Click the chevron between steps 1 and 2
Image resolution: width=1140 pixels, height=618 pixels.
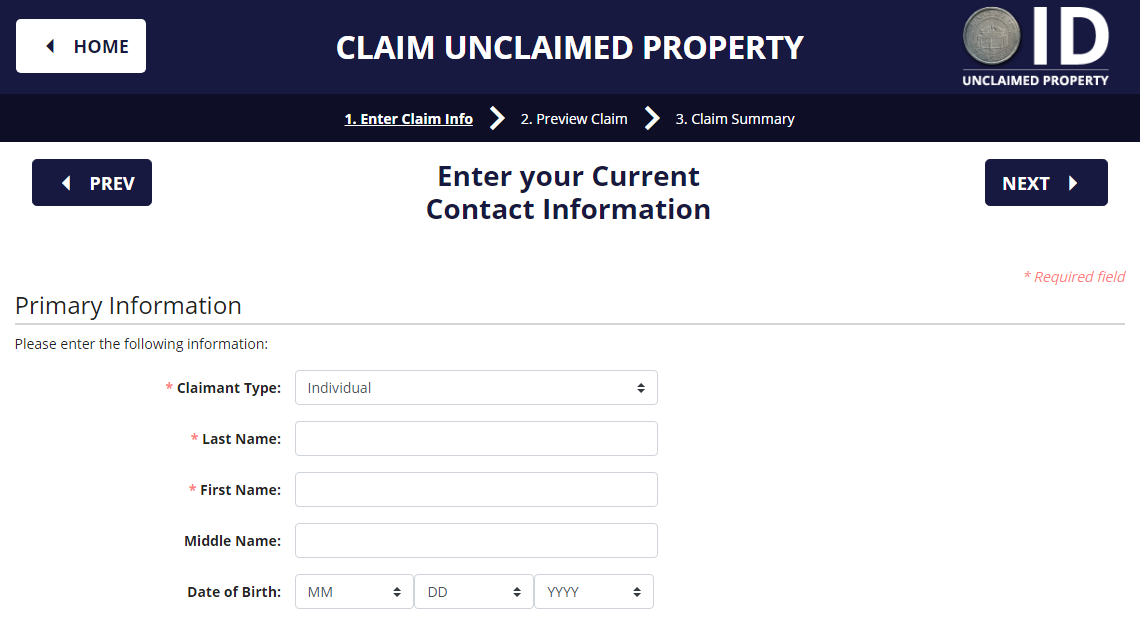pos(497,118)
